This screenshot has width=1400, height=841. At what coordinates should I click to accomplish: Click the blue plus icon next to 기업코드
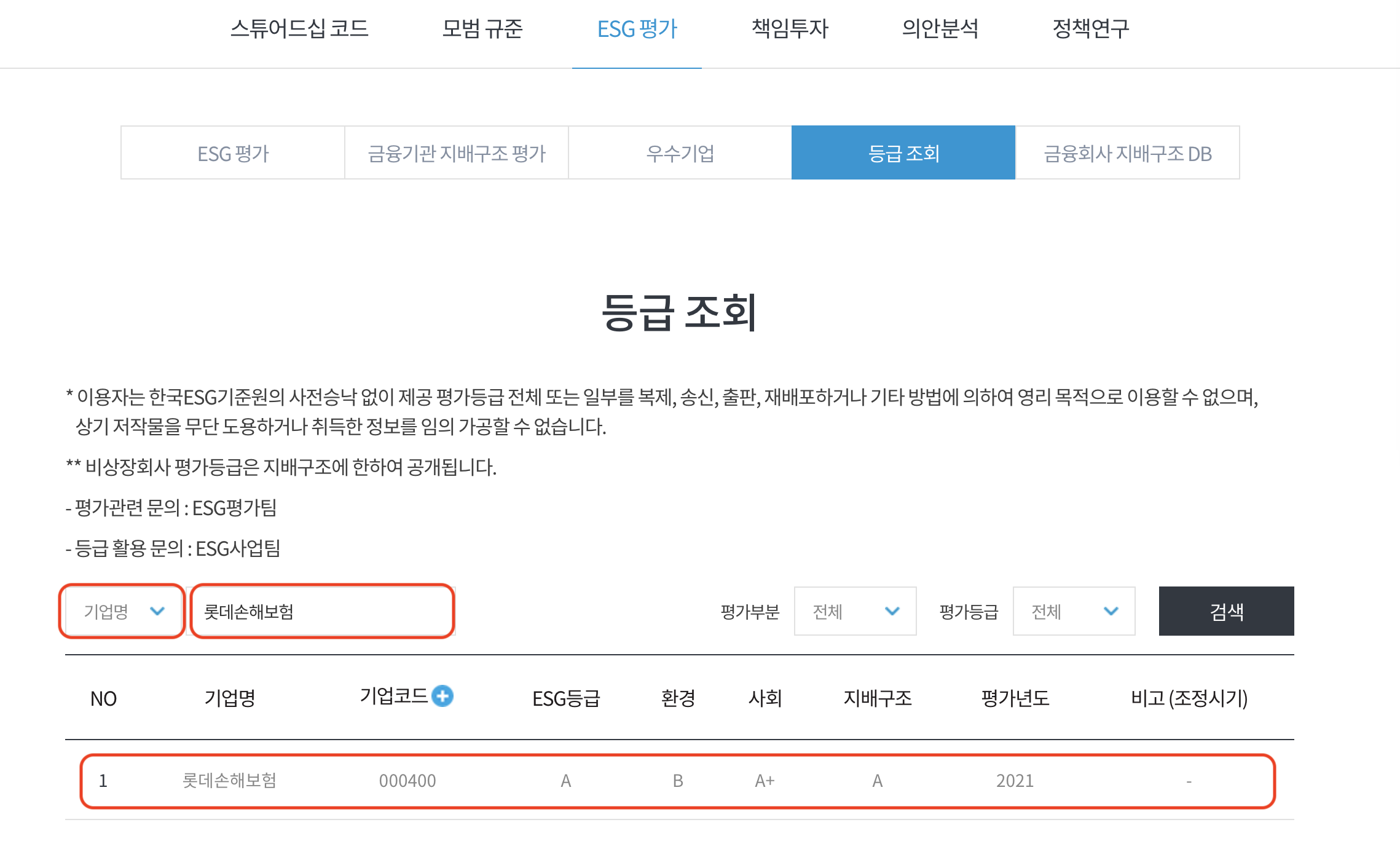coord(444,695)
